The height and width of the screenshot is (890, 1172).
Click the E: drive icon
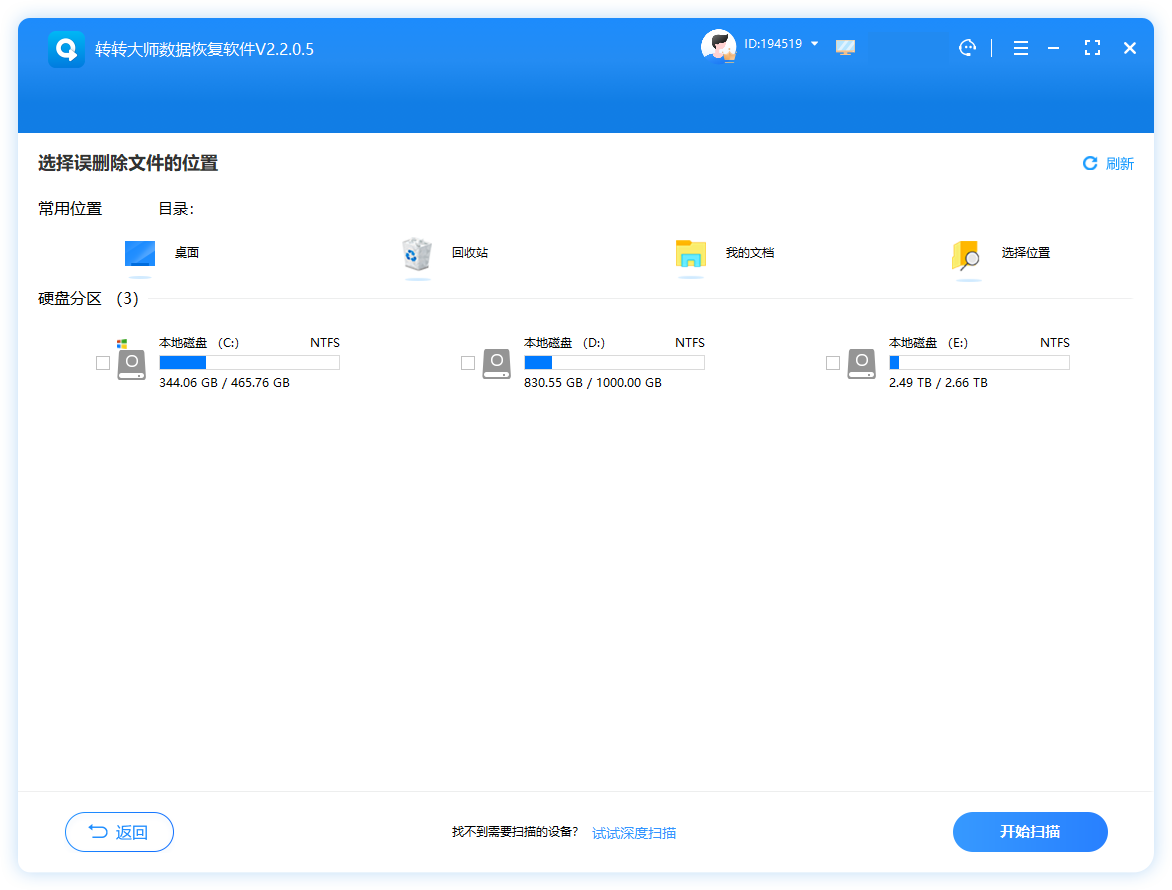coord(861,363)
